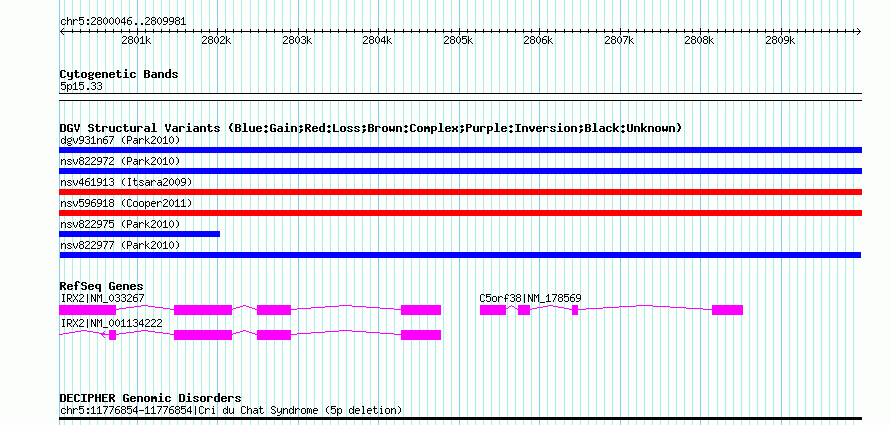Image resolution: width=890 pixels, height=425 pixels.
Task: Click the black Cri du Chat deletion bar
Action: pos(461,419)
